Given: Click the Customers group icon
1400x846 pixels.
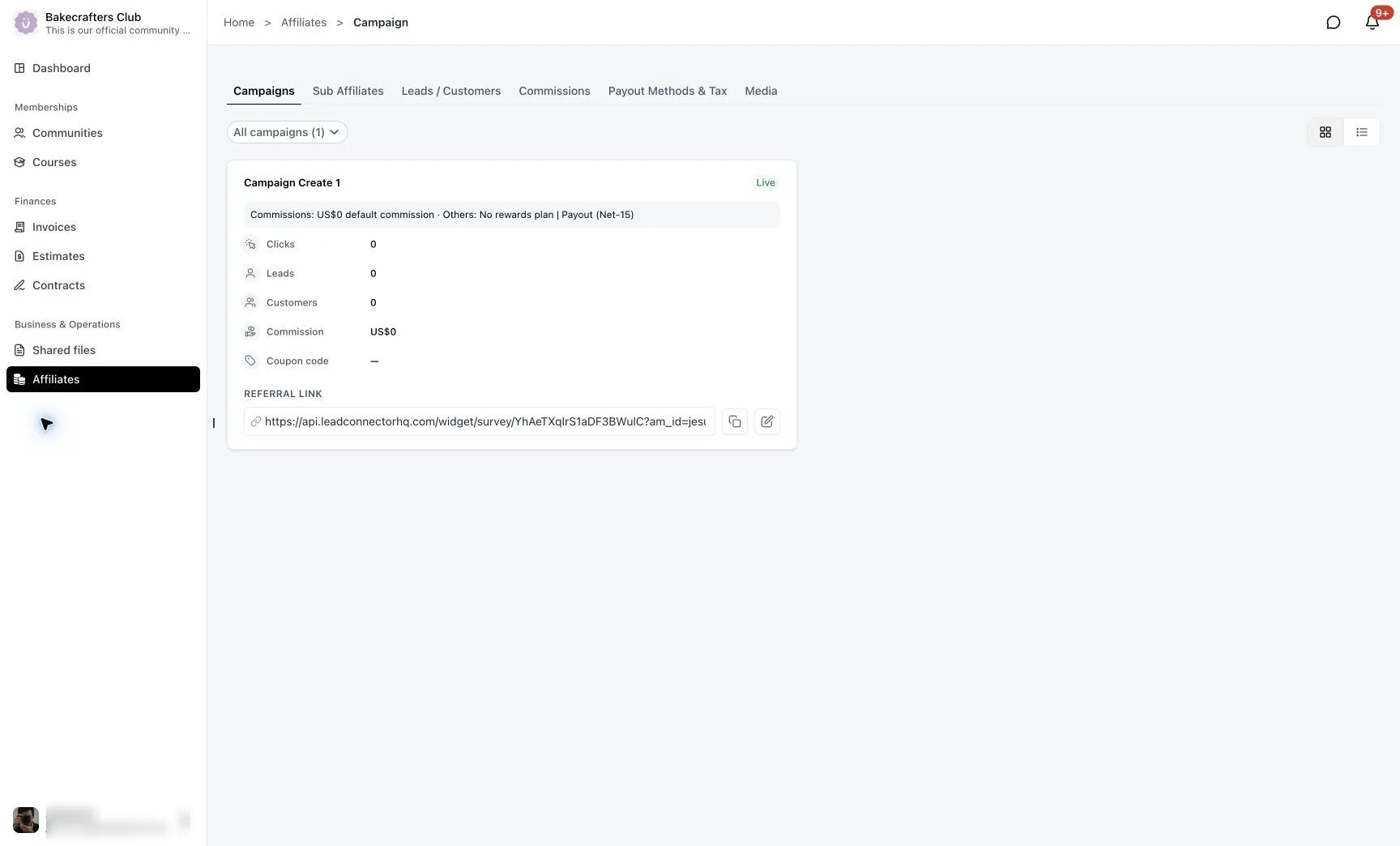Looking at the screenshot, I should (250, 302).
